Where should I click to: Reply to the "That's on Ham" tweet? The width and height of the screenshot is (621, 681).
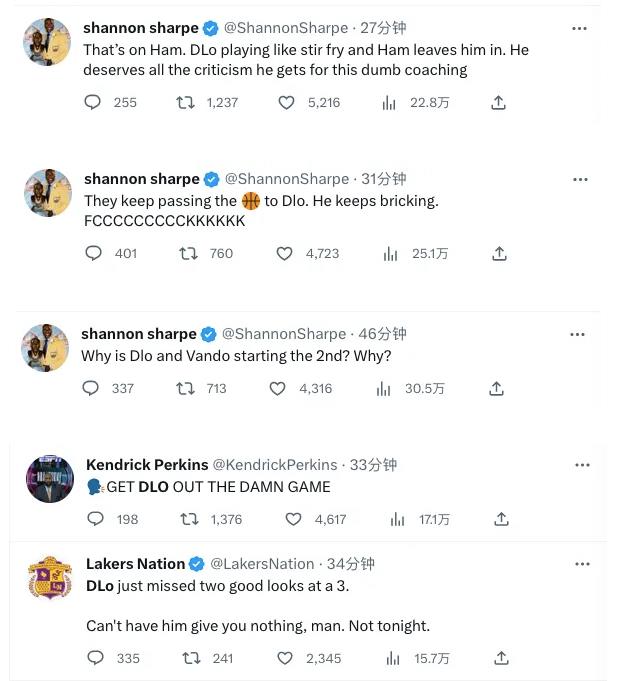point(93,102)
